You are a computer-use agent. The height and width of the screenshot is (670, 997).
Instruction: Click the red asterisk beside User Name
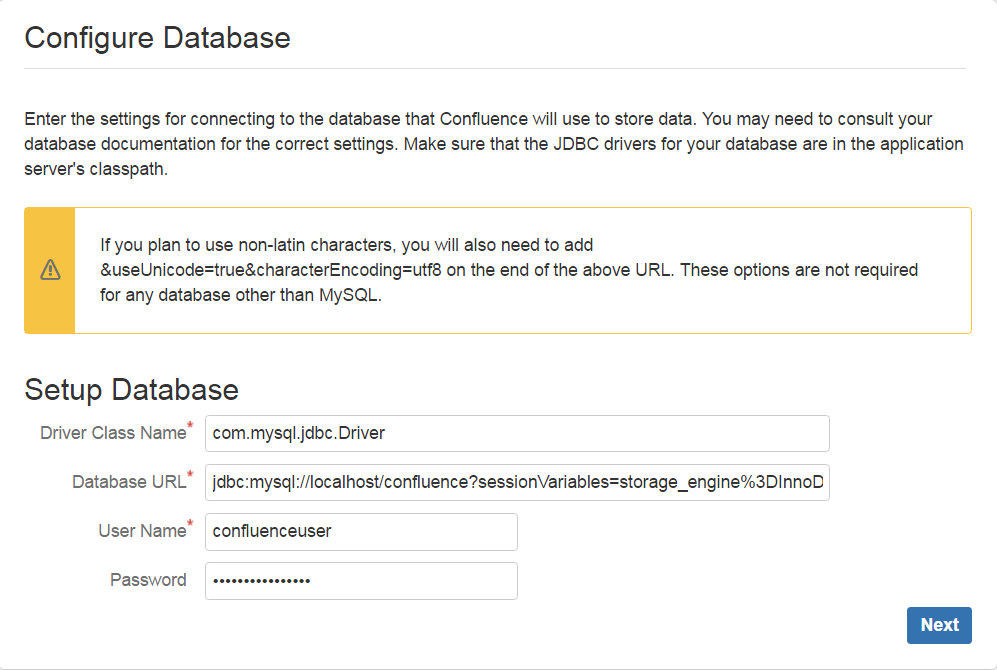pyautogui.click(x=191, y=525)
